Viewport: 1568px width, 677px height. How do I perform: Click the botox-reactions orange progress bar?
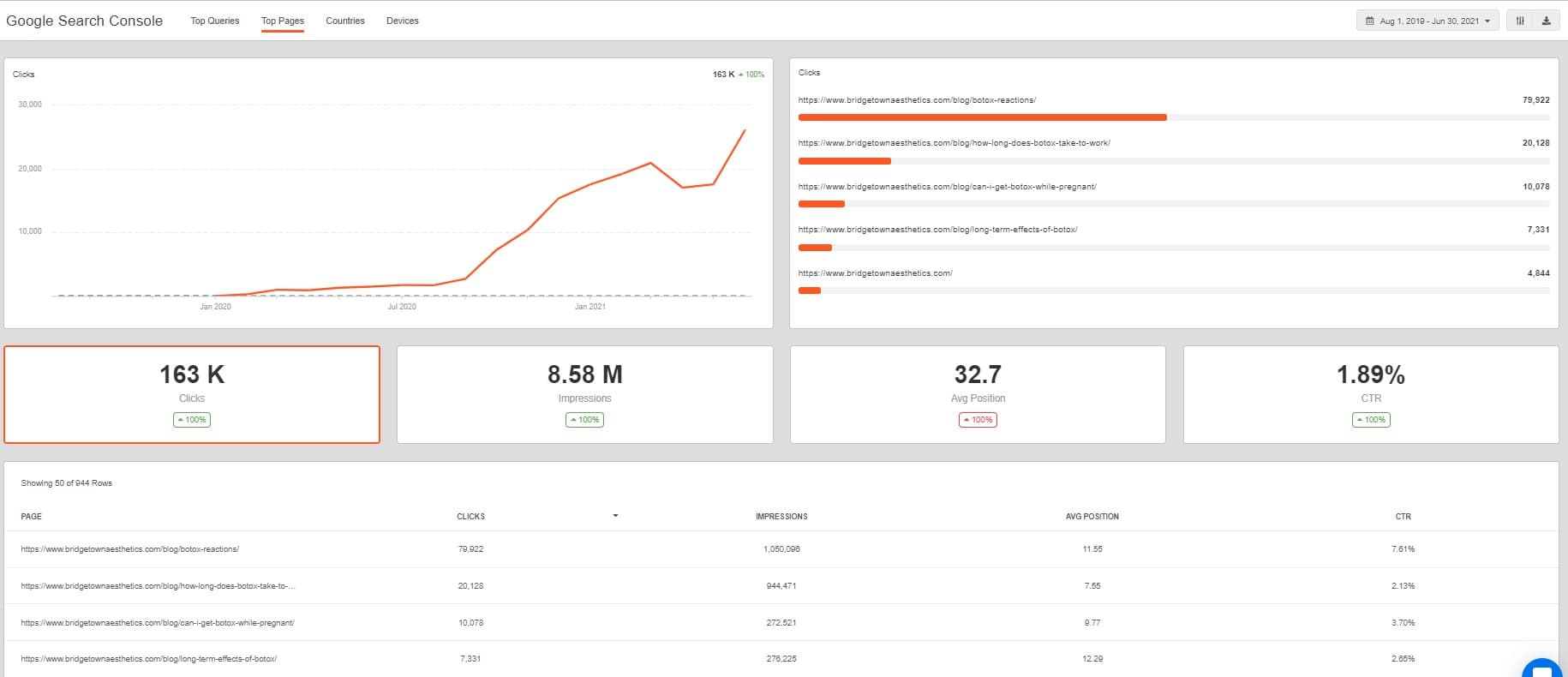coord(982,117)
